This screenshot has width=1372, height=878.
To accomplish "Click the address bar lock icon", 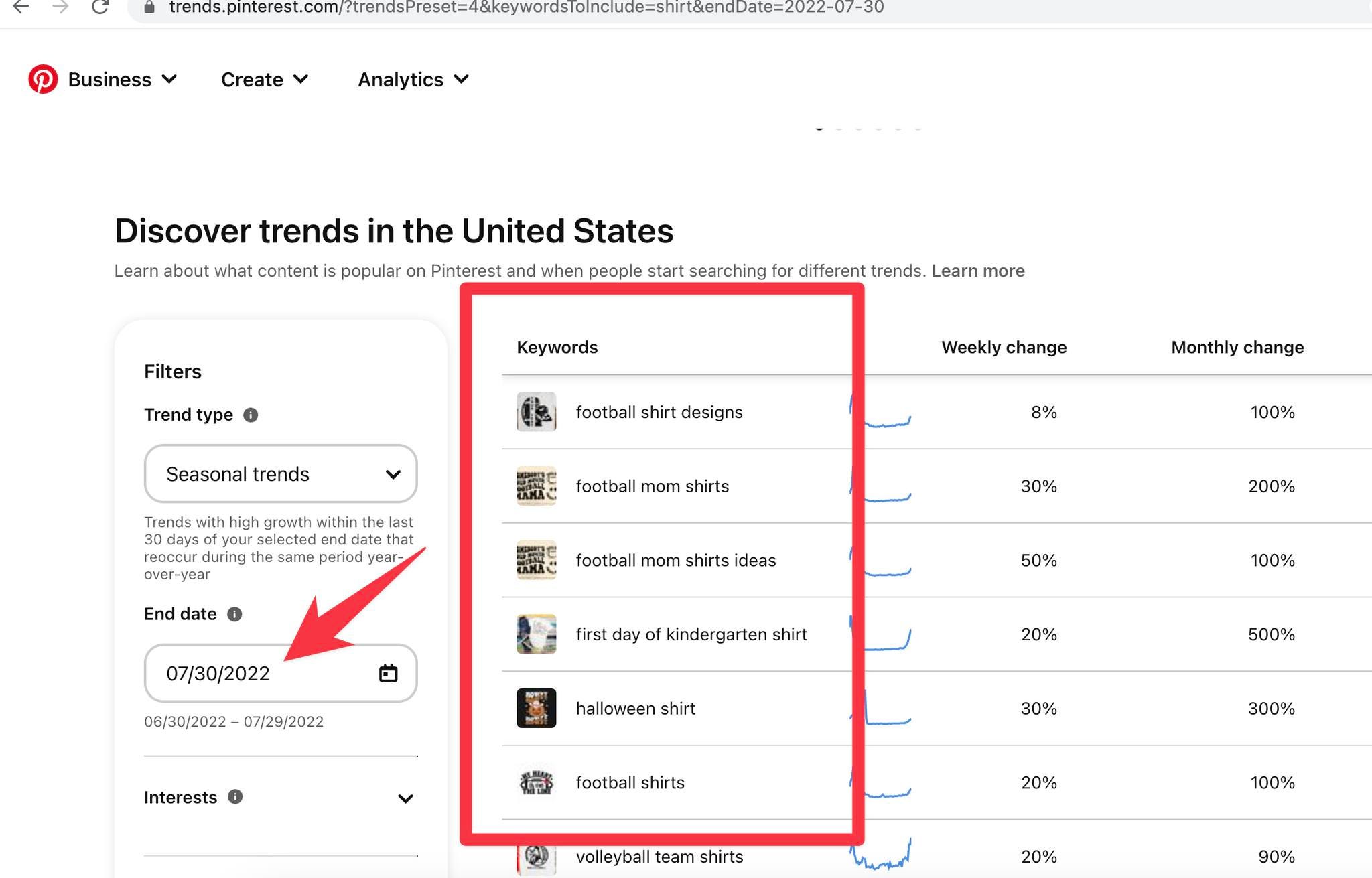I will pos(149,7).
